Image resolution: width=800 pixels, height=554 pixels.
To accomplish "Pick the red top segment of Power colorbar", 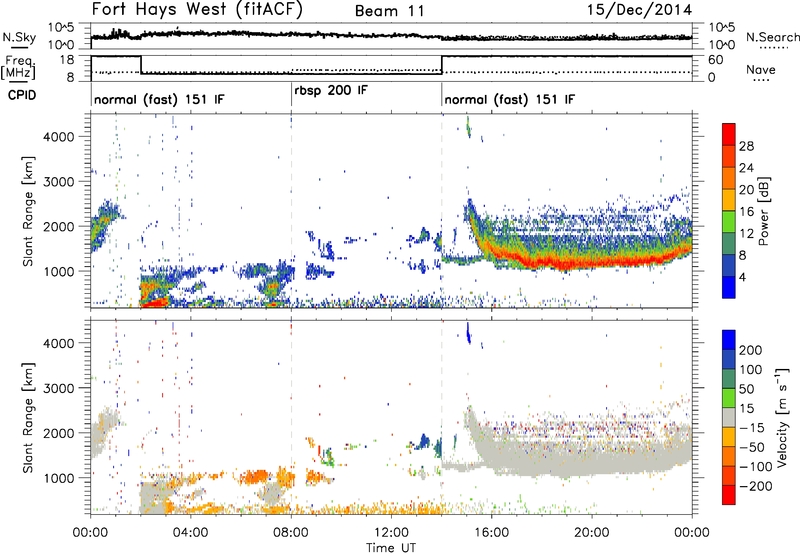I will click(729, 134).
